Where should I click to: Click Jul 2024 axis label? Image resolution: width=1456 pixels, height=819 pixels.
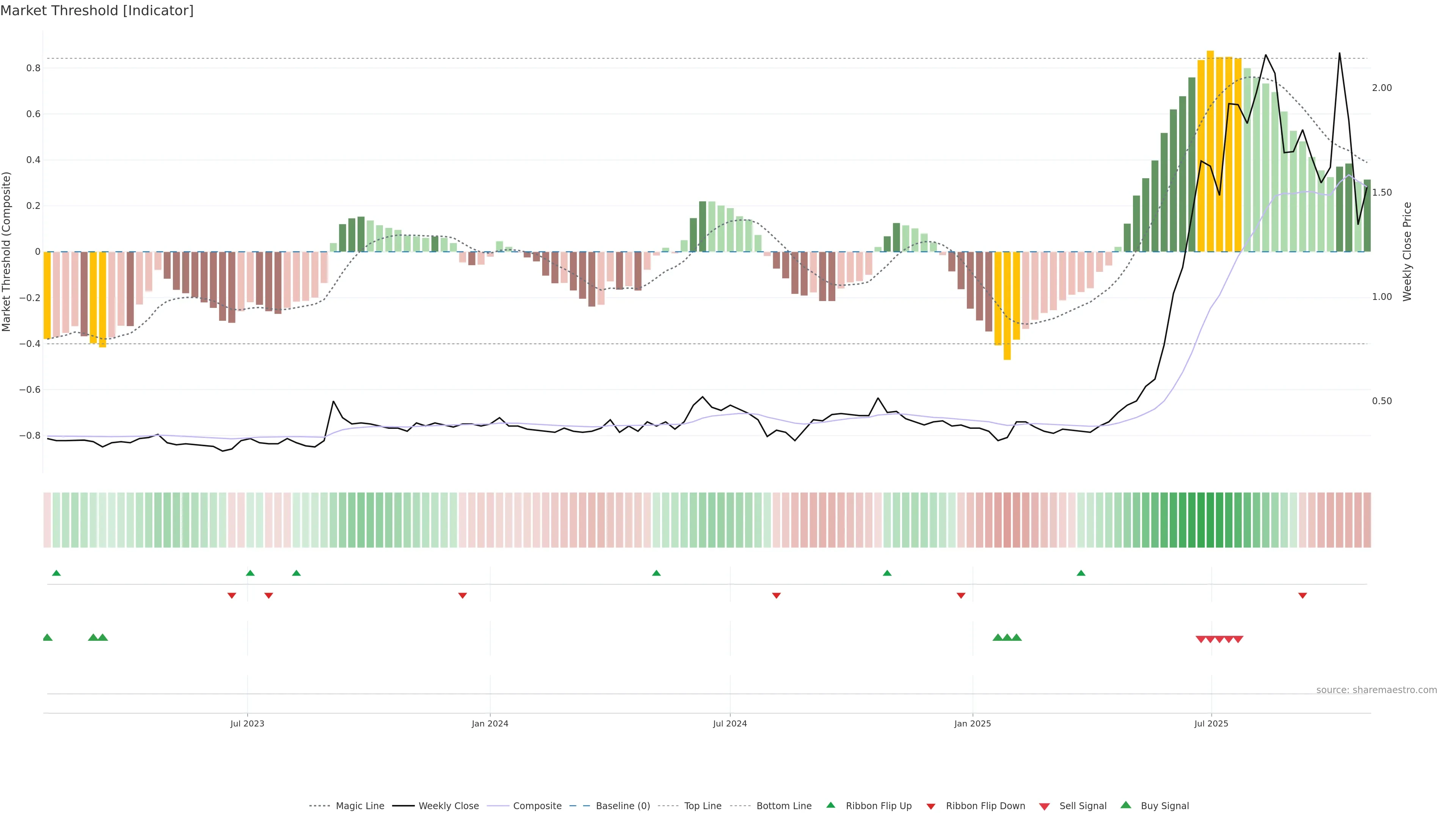tap(730, 723)
